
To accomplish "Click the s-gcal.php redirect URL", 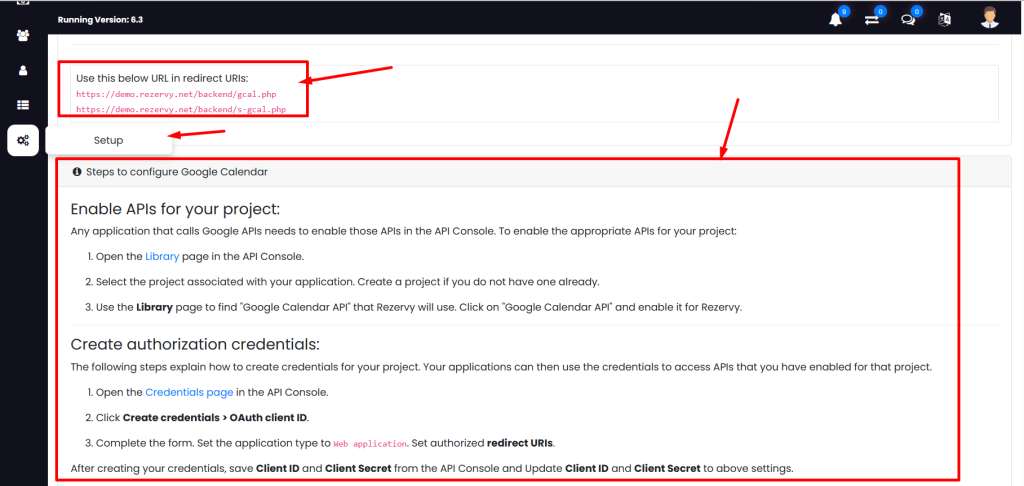I will [x=181, y=109].
